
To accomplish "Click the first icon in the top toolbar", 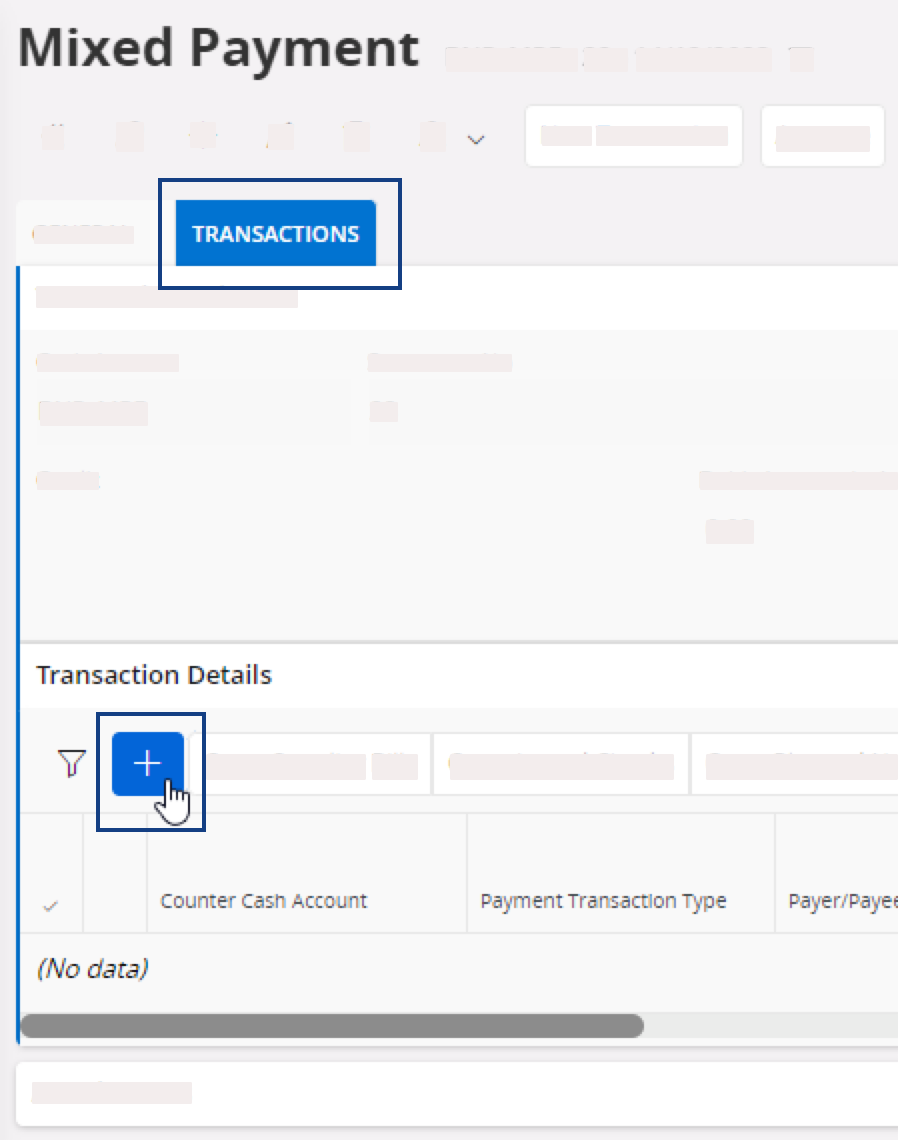I will (x=54, y=136).
